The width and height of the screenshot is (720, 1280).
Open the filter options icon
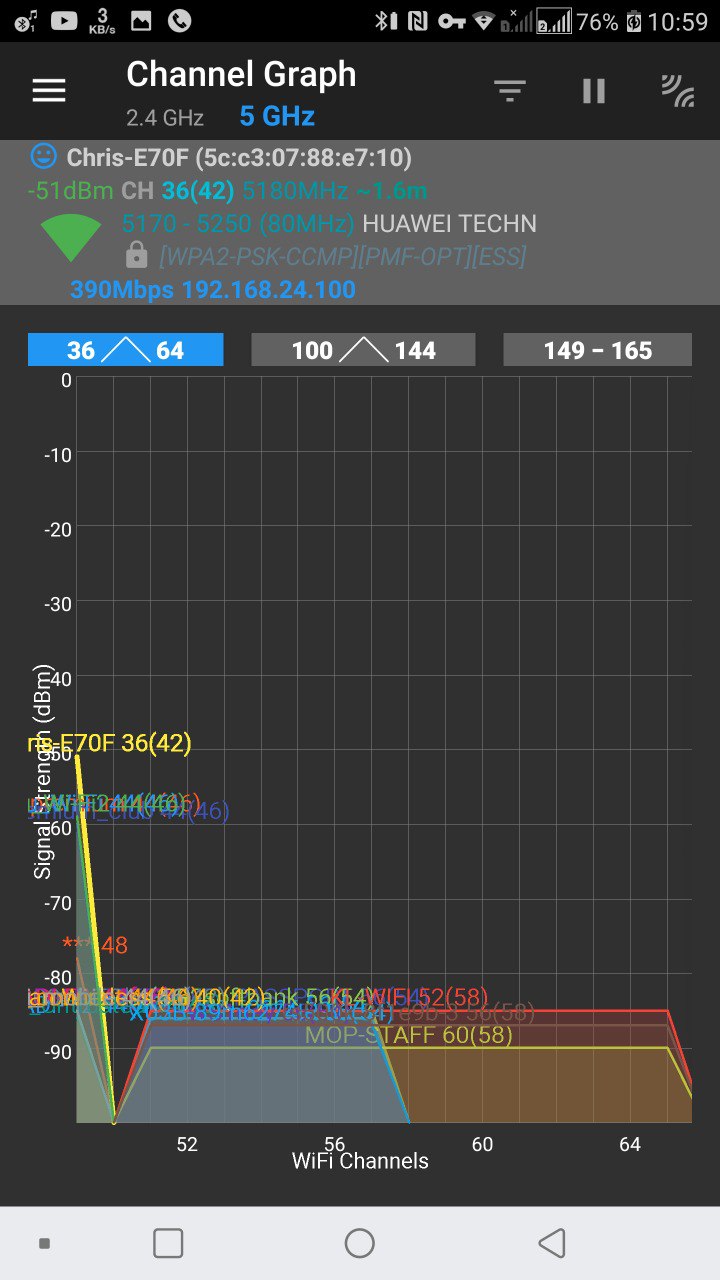[x=510, y=91]
